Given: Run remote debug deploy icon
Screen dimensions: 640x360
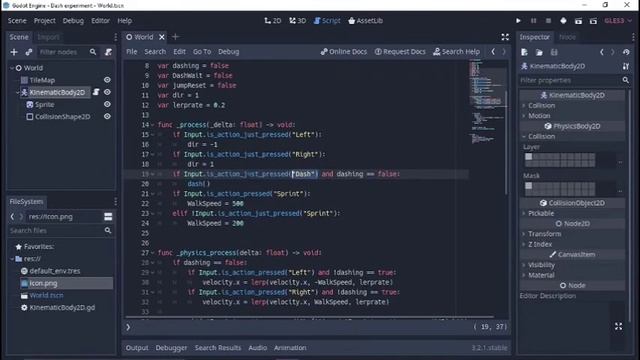Looking at the screenshot, I should [x=563, y=20].
